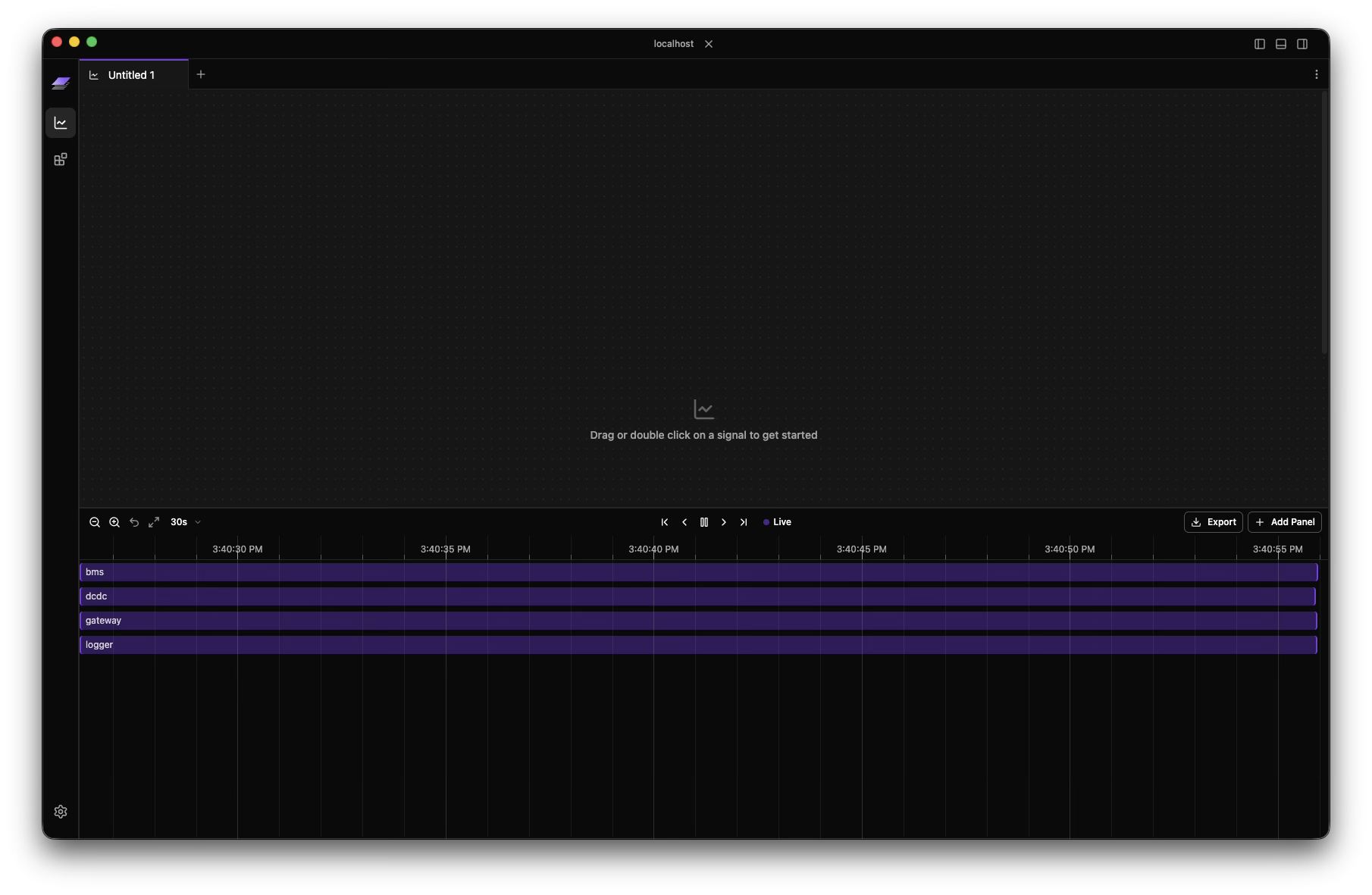This screenshot has width=1372, height=895.
Task: Open the extensions panel in left sidebar
Action: coord(61,159)
